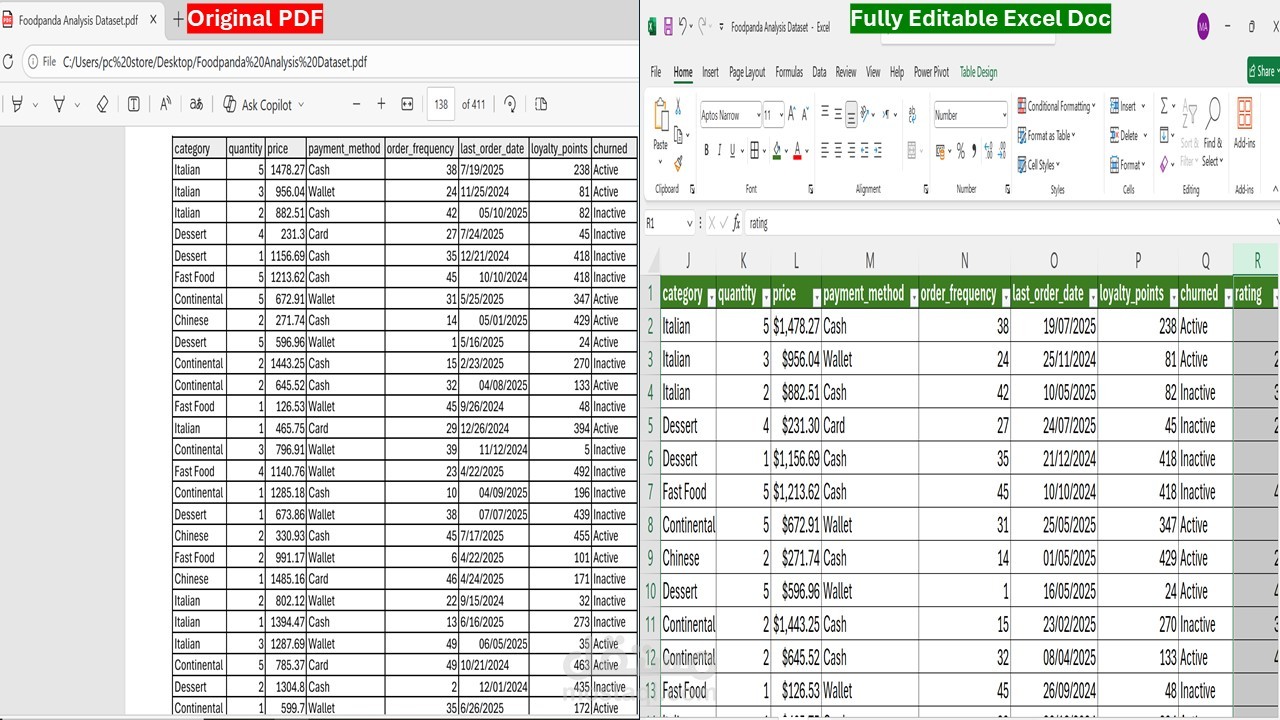1280x720 pixels.
Task: Open filter dropdown for price column
Action: [x=816, y=298]
